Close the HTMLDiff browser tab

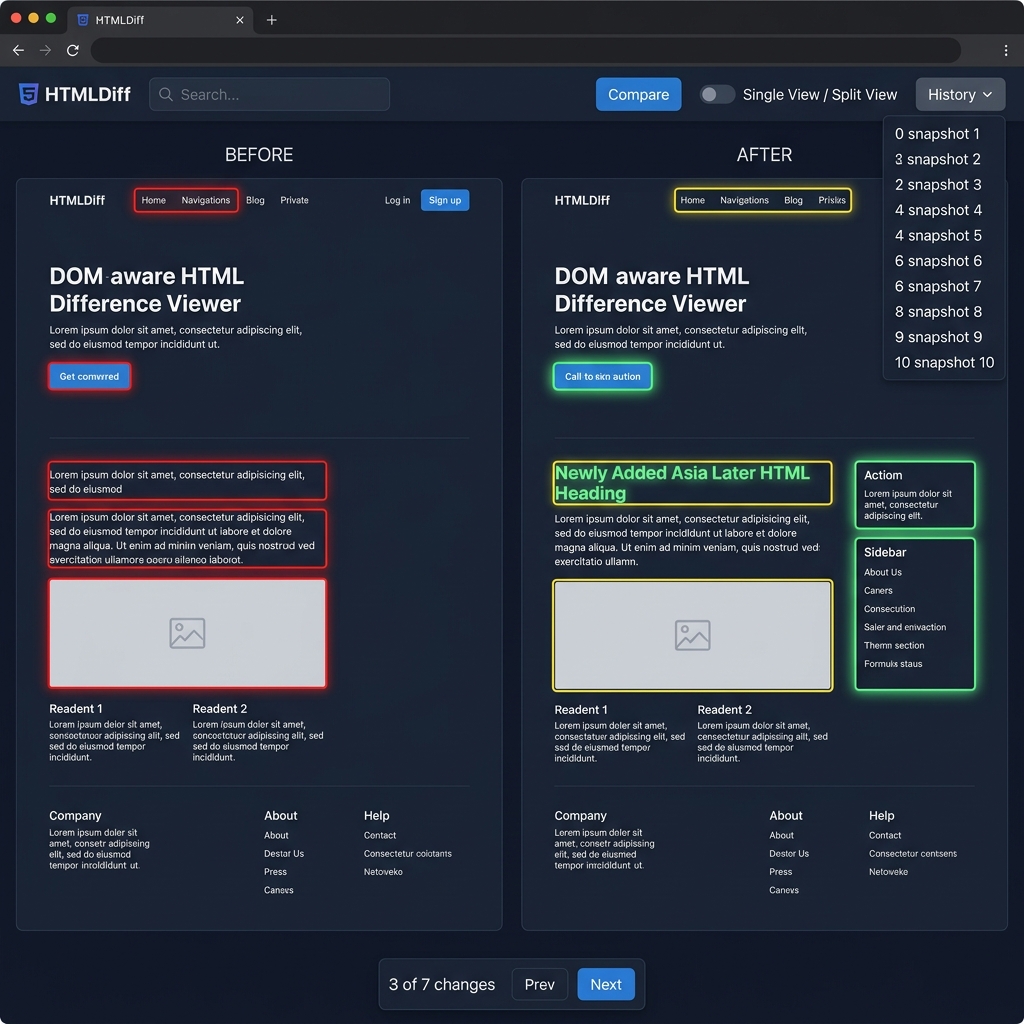coord(240,20)
